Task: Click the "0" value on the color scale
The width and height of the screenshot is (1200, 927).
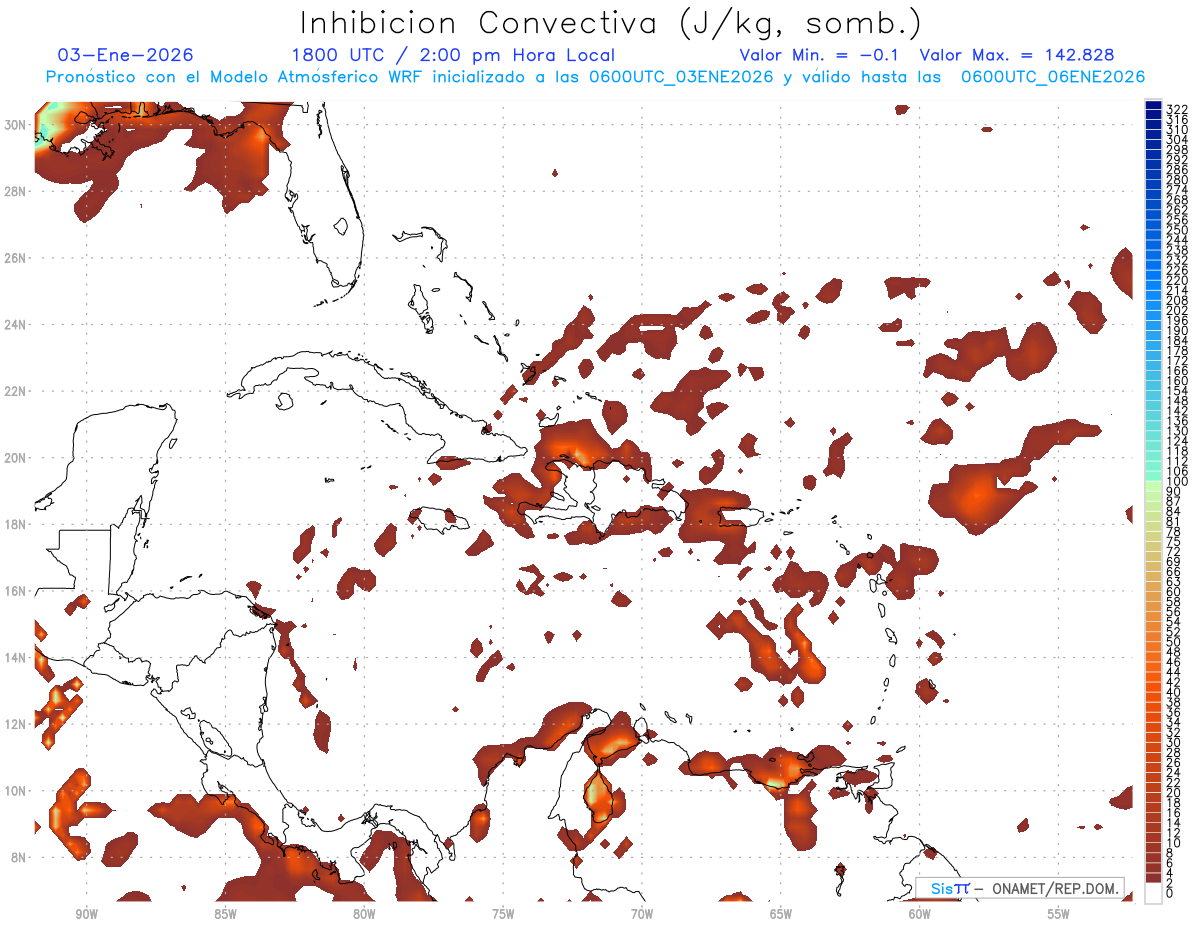Action: tap(1170, 893)
